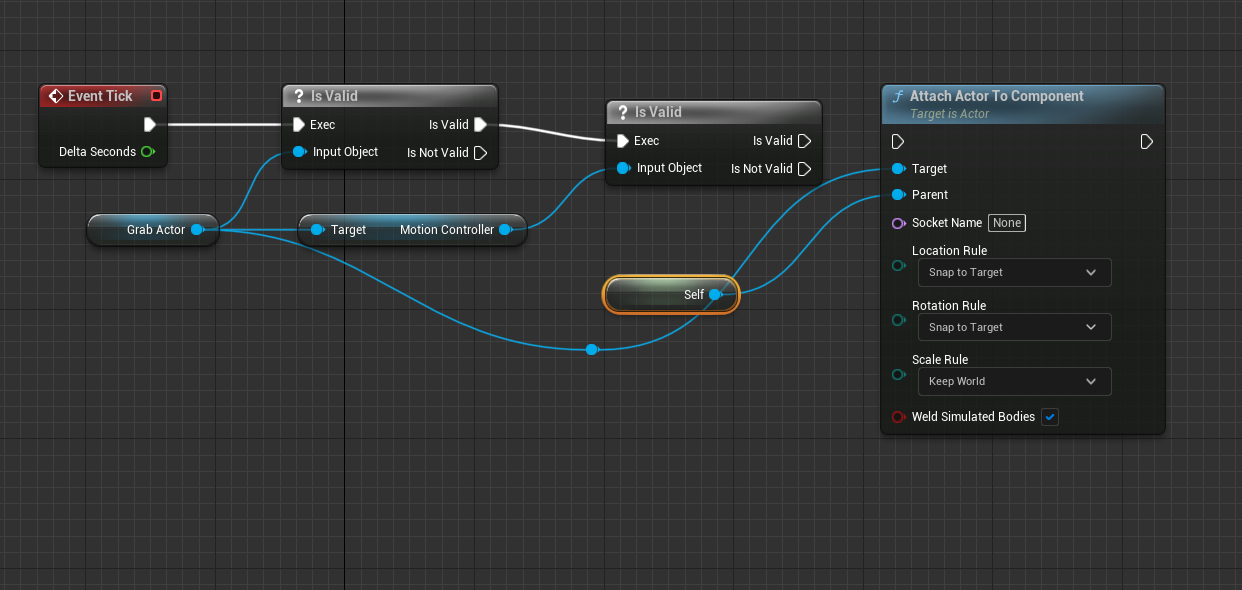Click Is Valid output pin of first Is Valid node

pyautogui.click(x=480, y=125)
